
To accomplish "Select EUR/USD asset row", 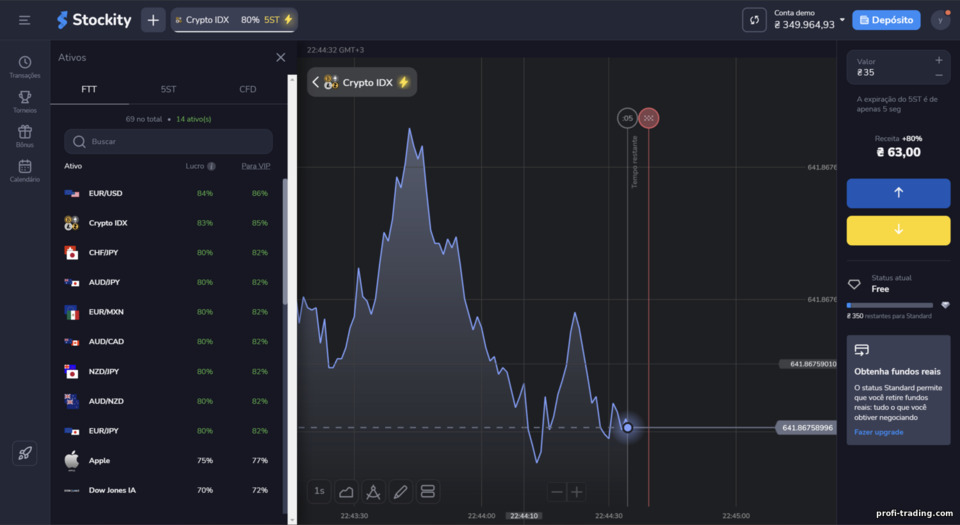I will click(x=167, y=193).
